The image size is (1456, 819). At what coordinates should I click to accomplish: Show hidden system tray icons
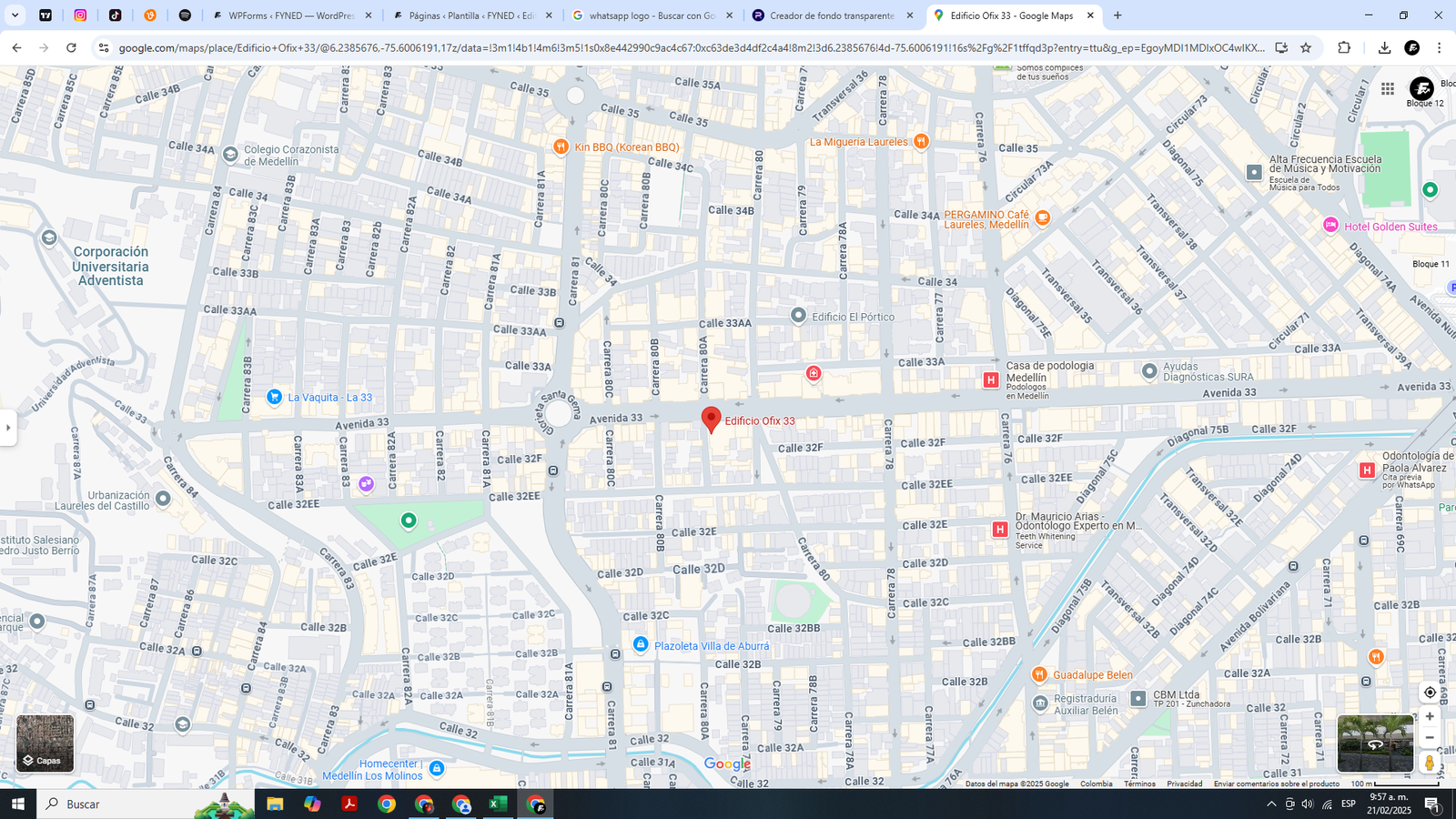(1271, 804)
